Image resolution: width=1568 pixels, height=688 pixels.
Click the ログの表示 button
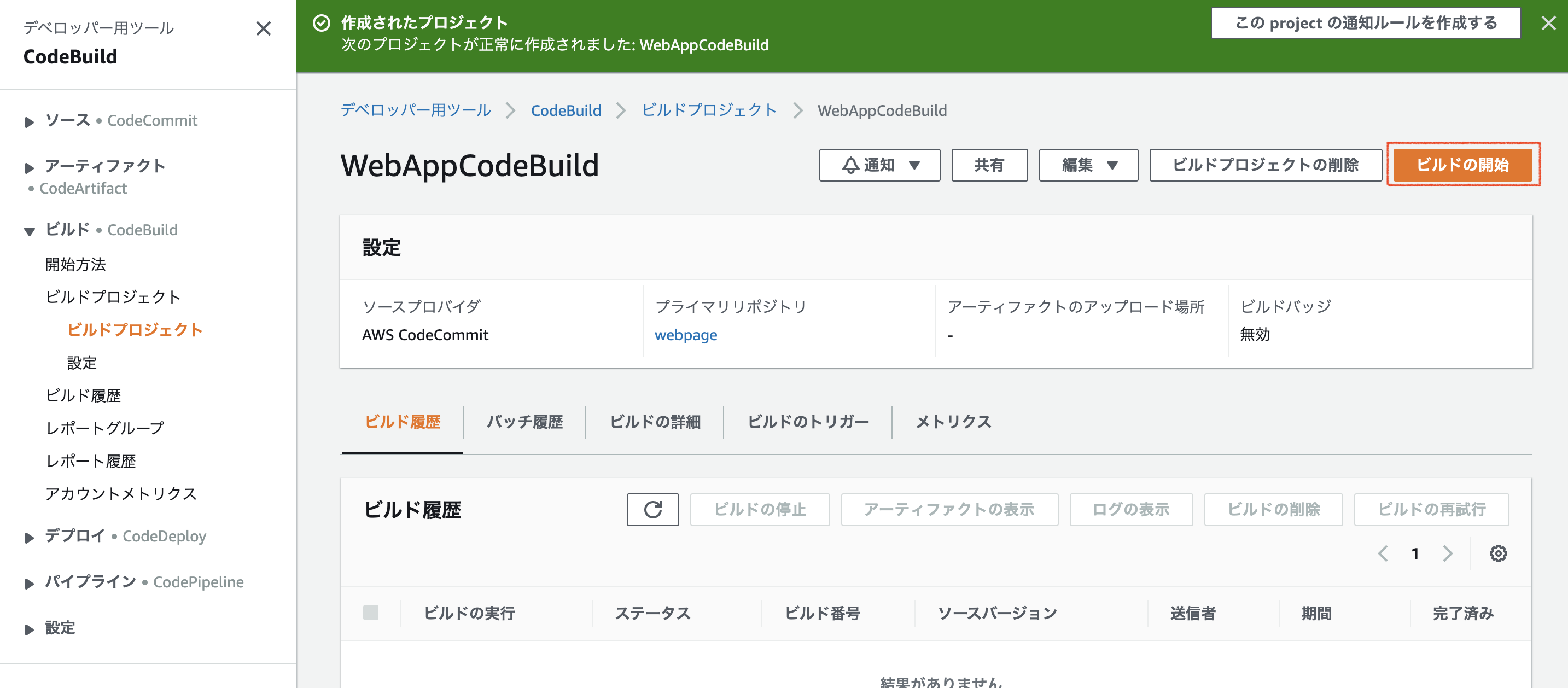(x=1130, y=509)
